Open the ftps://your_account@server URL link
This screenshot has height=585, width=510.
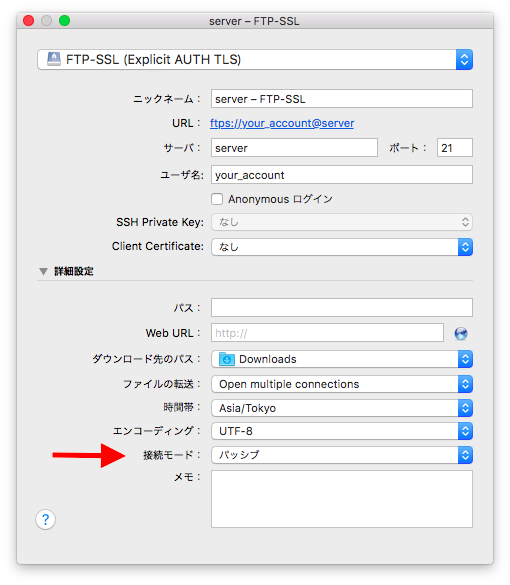pyautogui.click(x=282, y=123)
